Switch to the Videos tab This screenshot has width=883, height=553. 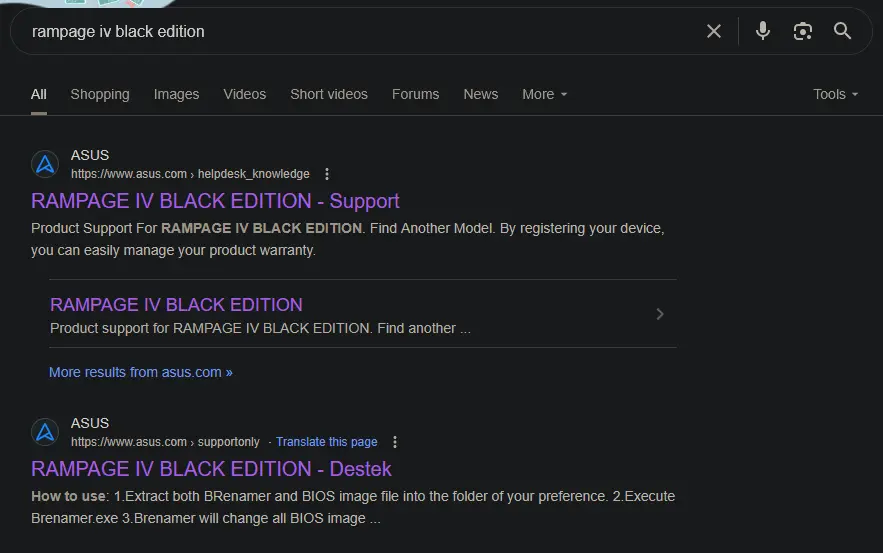pos(244,94)
